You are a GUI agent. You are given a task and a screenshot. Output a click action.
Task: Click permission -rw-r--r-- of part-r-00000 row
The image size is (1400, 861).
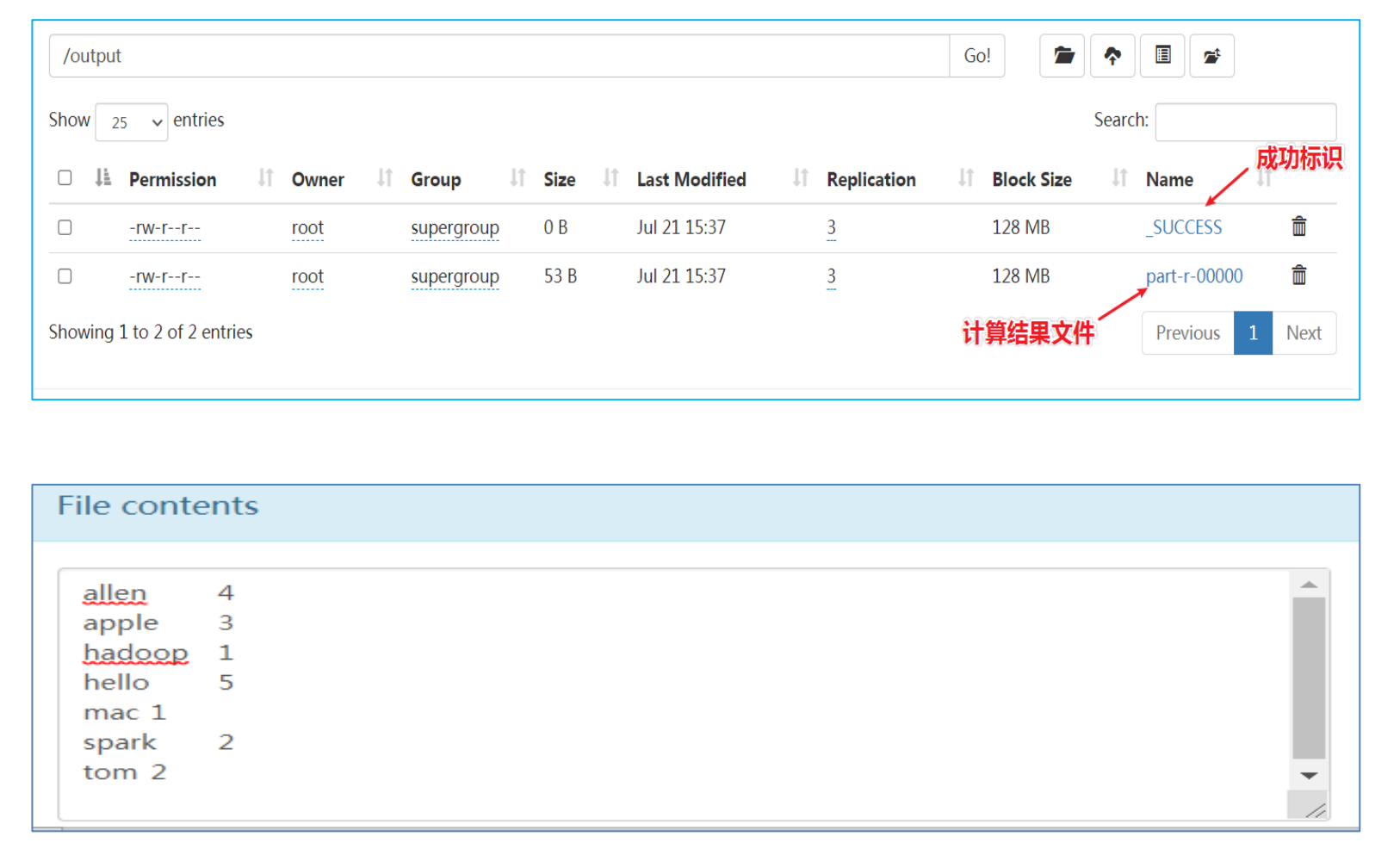point(164,277)
